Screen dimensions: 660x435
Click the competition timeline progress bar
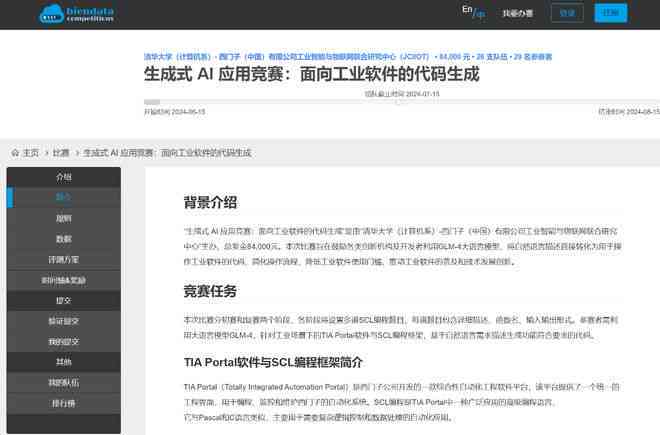[x=402, y=102]
